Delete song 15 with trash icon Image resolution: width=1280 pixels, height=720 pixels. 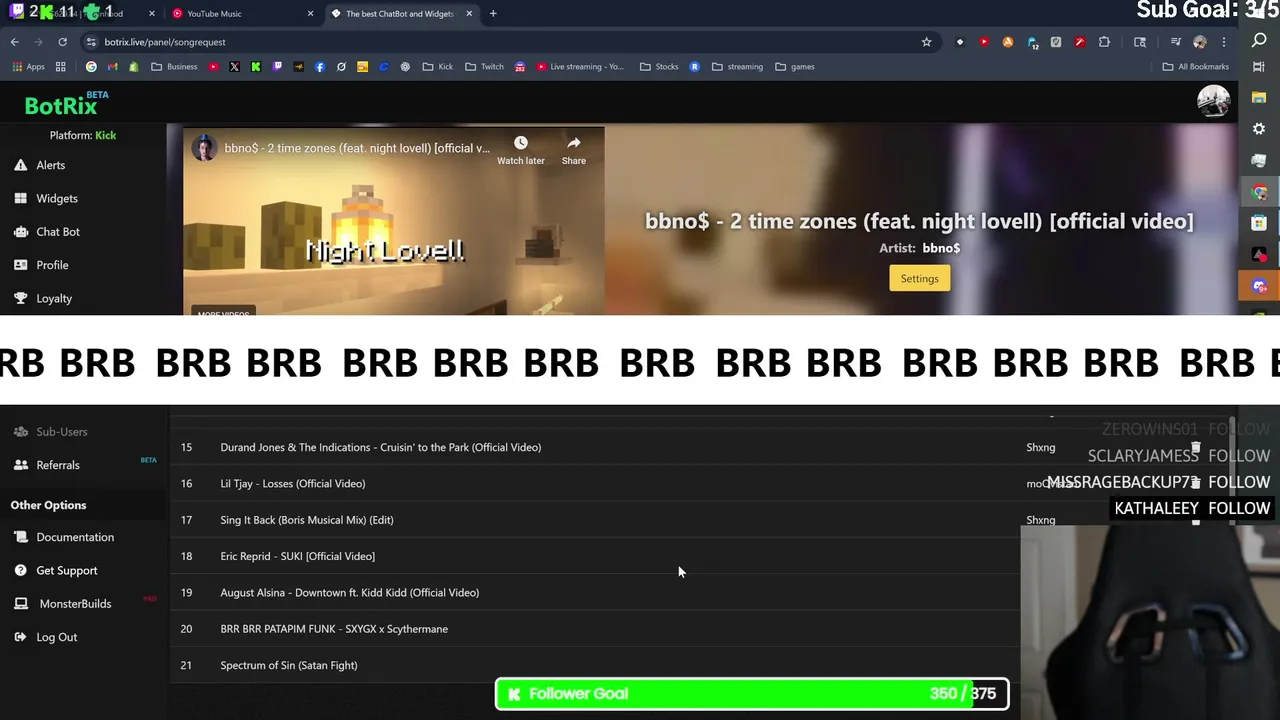[x=1195, y=447]
